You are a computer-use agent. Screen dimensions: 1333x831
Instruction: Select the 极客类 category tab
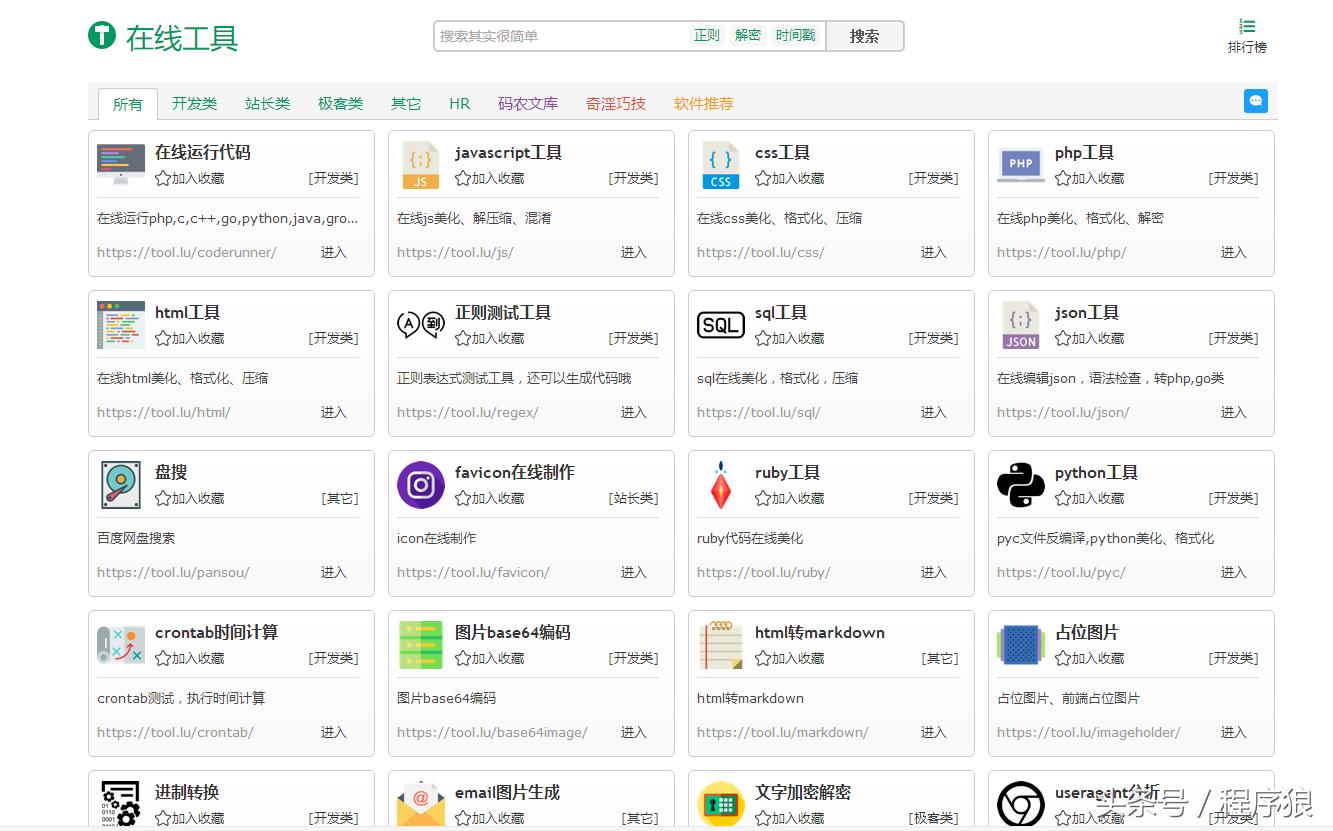point(340,103)
